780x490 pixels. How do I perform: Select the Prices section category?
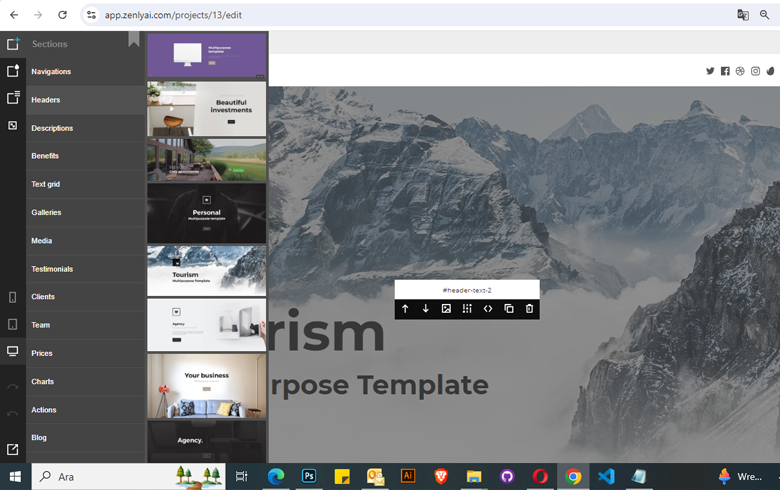41,353
